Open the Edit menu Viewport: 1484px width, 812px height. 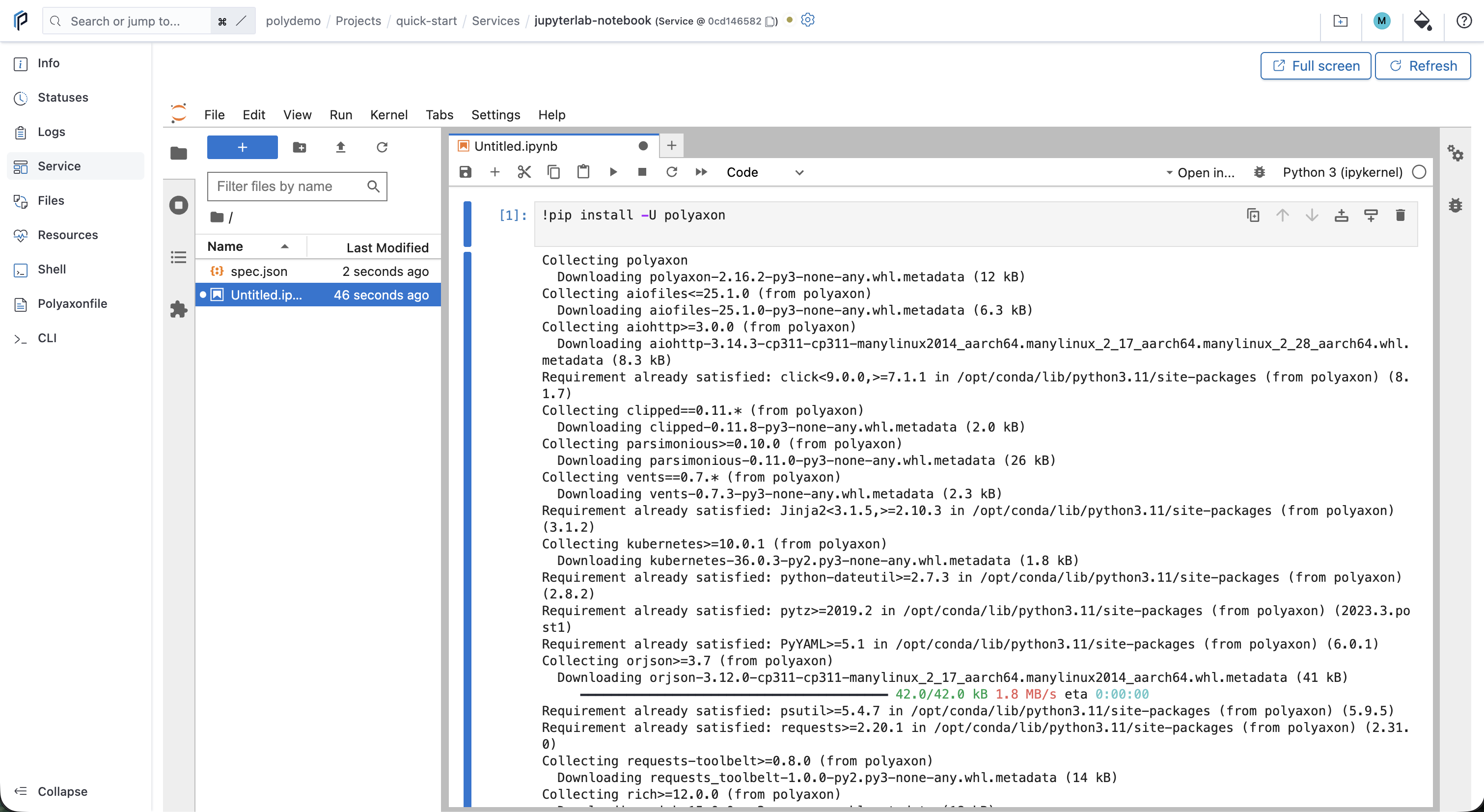pos(253,114)
